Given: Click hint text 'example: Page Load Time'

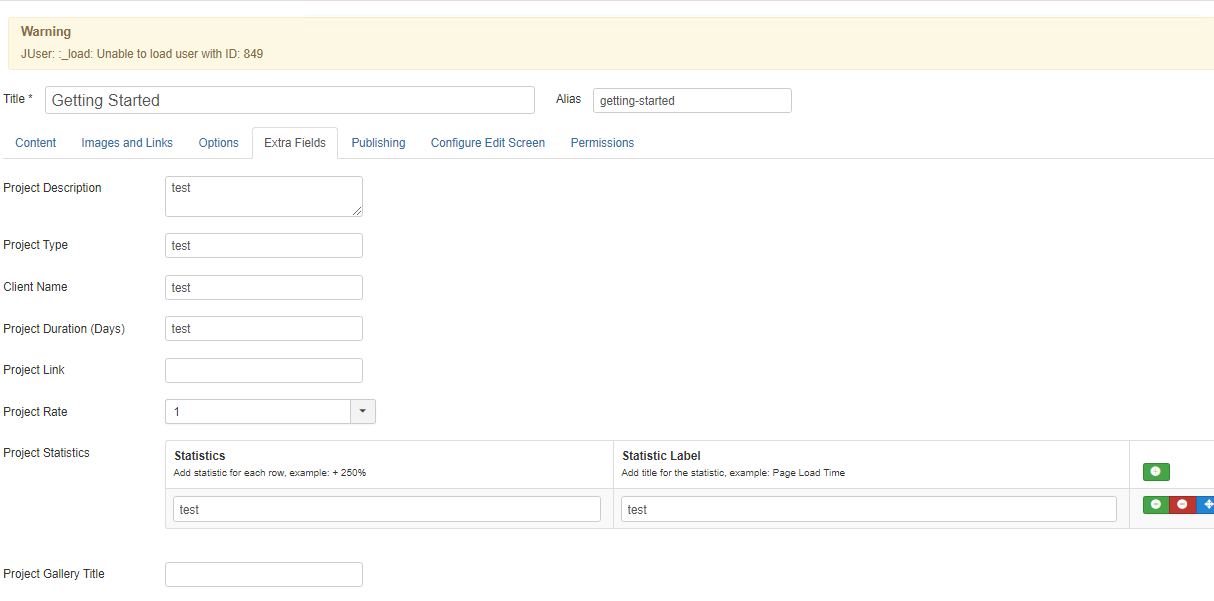Looking at the screenshot, I should coord(790,473).
